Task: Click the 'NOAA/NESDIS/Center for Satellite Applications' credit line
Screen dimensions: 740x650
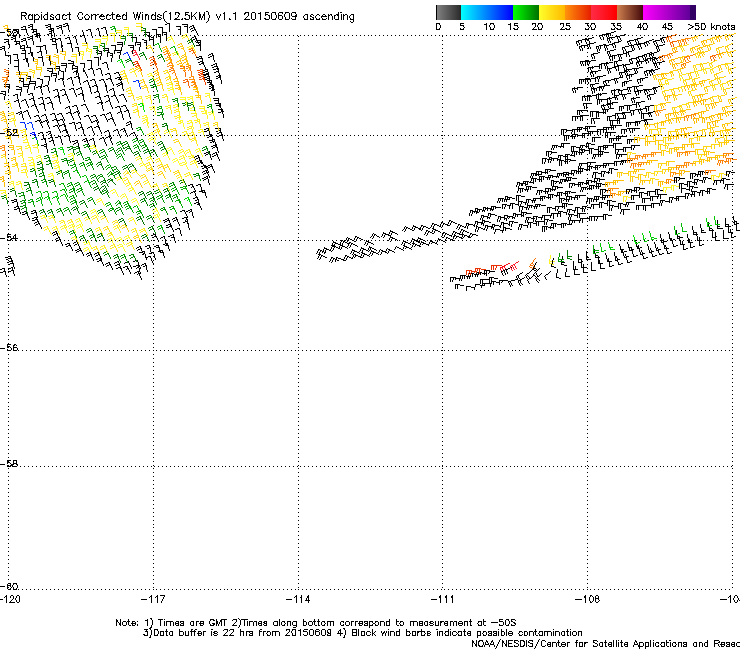Action: pyautogui.click(x=605, y=644)
